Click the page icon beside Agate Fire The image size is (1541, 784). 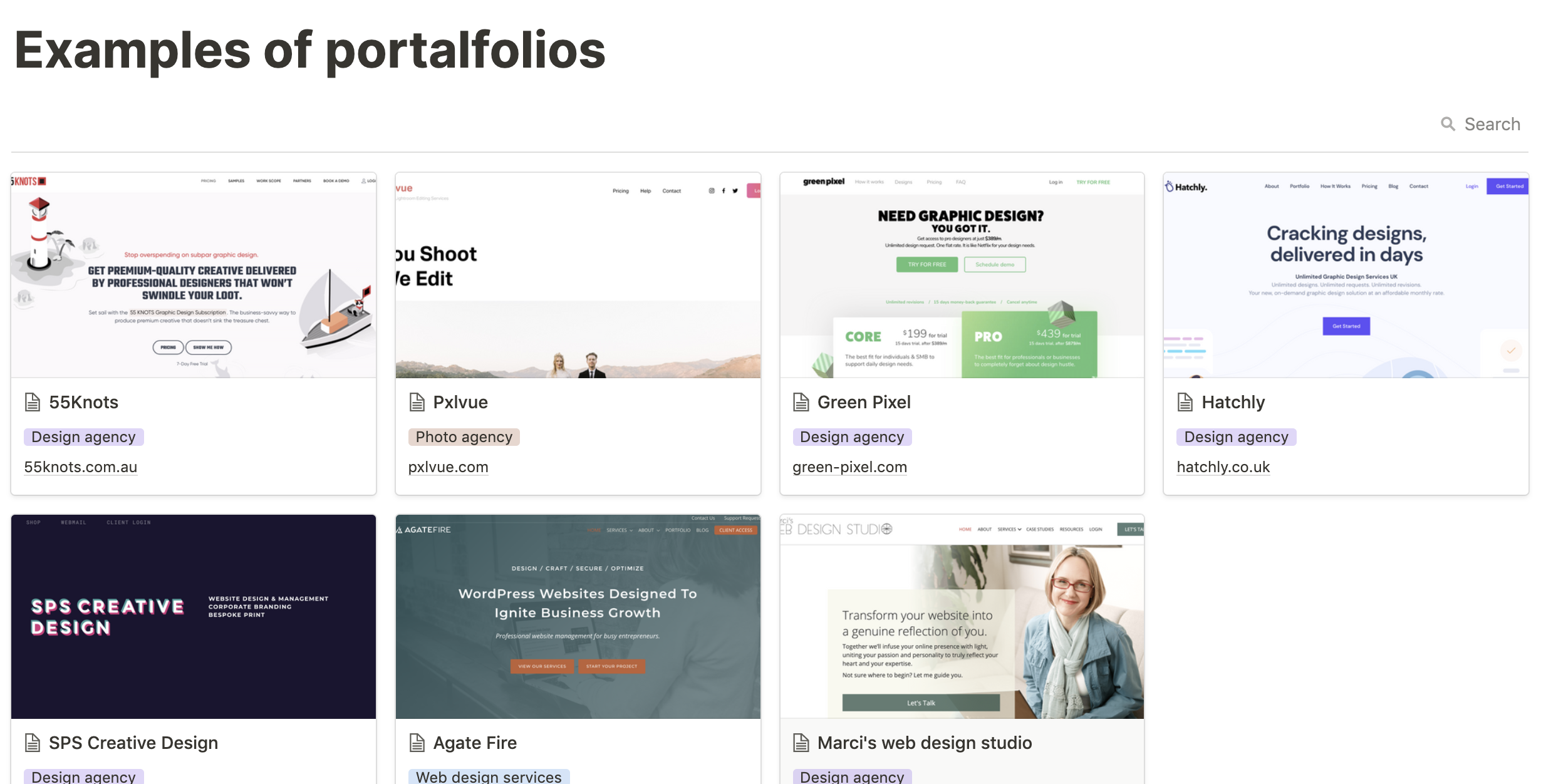coord(417,743)
